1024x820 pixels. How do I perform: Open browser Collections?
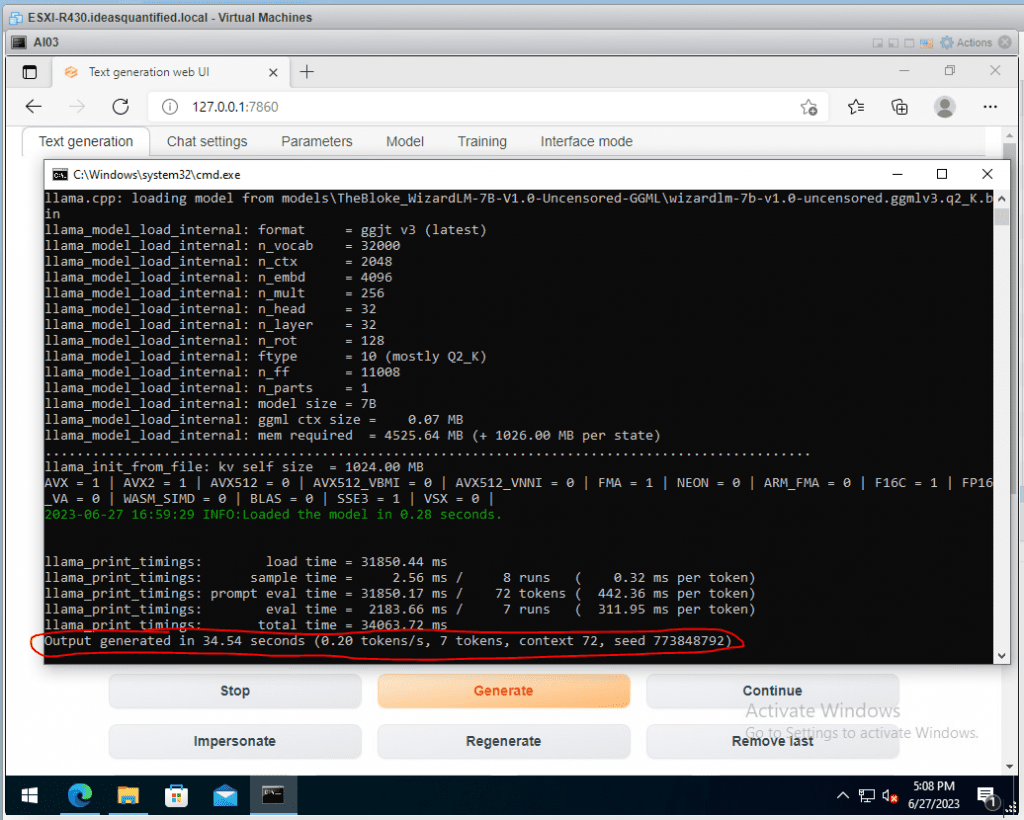[900, 106]
